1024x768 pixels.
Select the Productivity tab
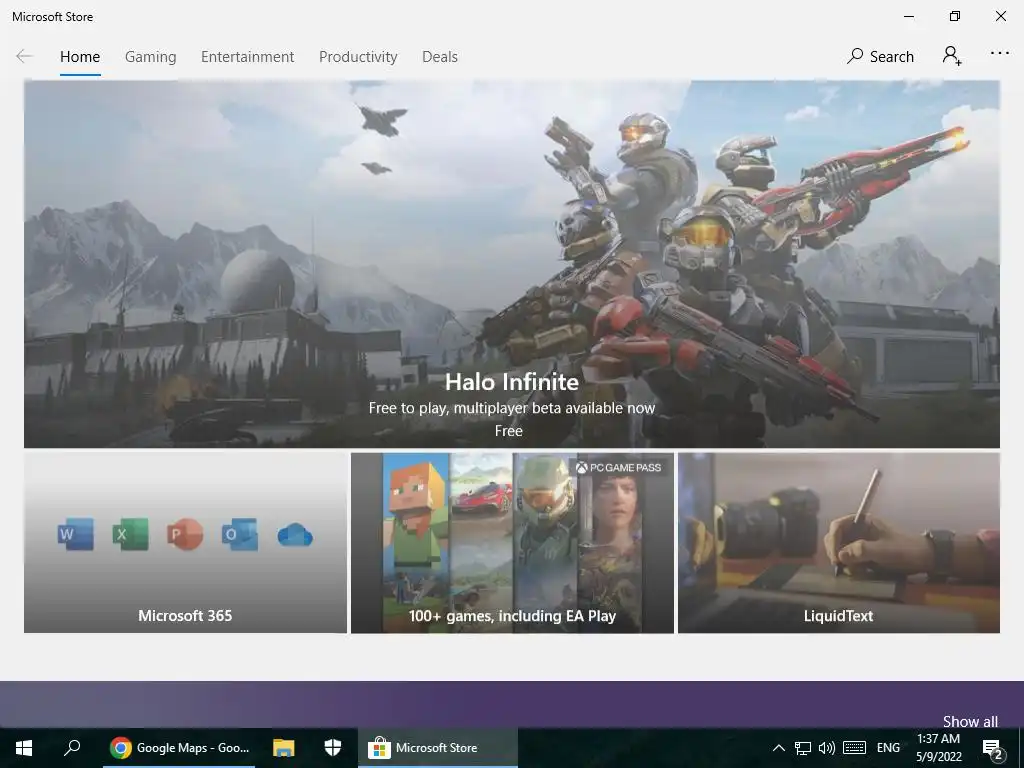pos(358,57)
